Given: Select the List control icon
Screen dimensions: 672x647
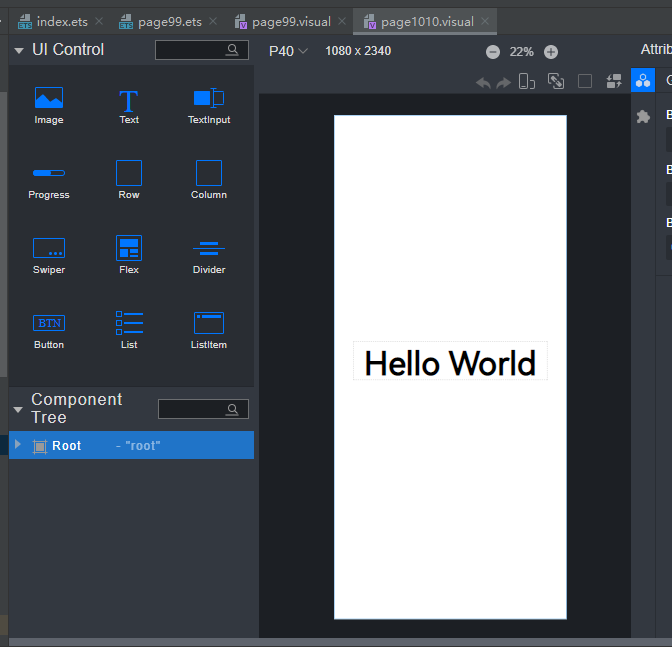Looking at the screenshot, I should click(129, 323).
